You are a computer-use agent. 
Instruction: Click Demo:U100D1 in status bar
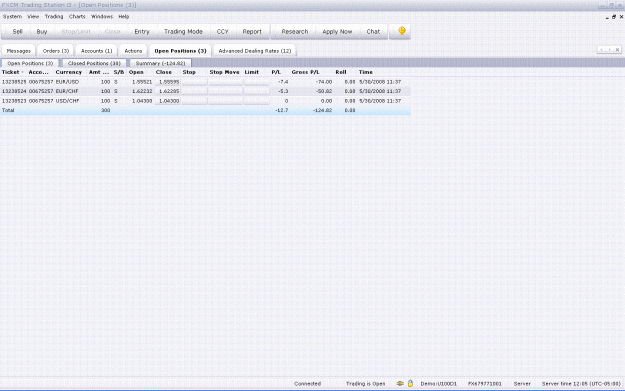[438, 384]
